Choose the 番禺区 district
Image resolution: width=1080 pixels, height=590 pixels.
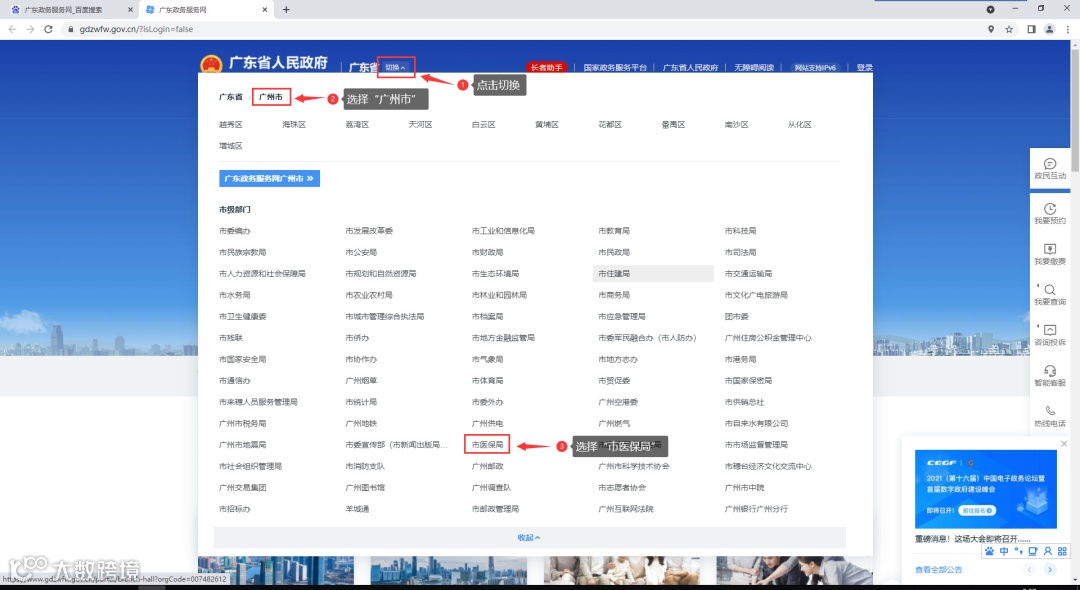pyautogui.click(x=673, y=125)
